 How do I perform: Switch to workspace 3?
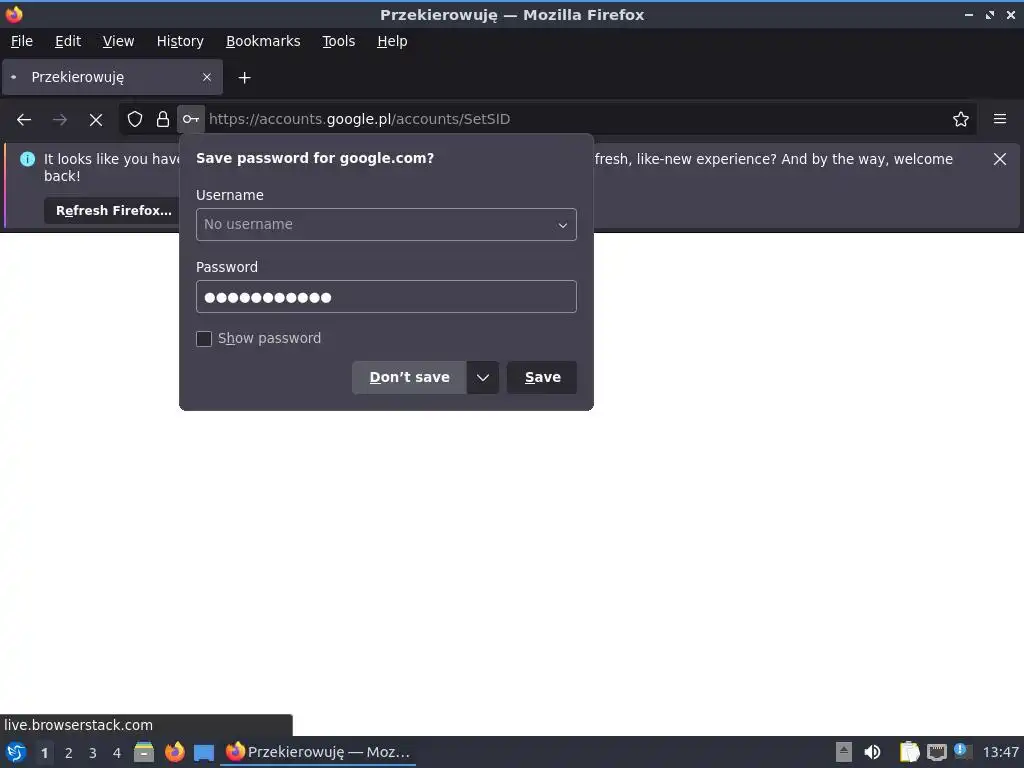(x=93, y=753)
